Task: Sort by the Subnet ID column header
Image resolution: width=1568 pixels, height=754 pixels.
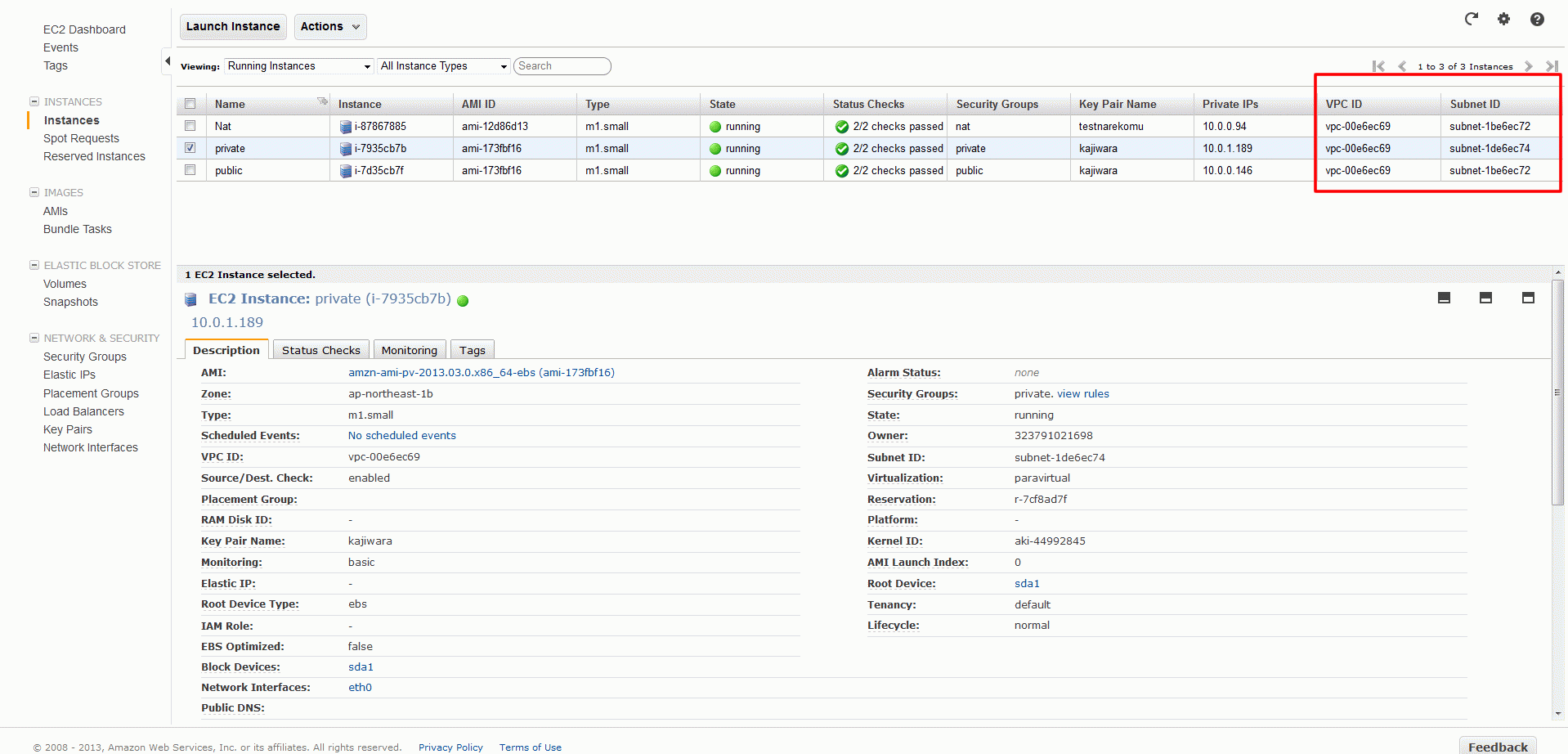Action: coord(1500,104)
